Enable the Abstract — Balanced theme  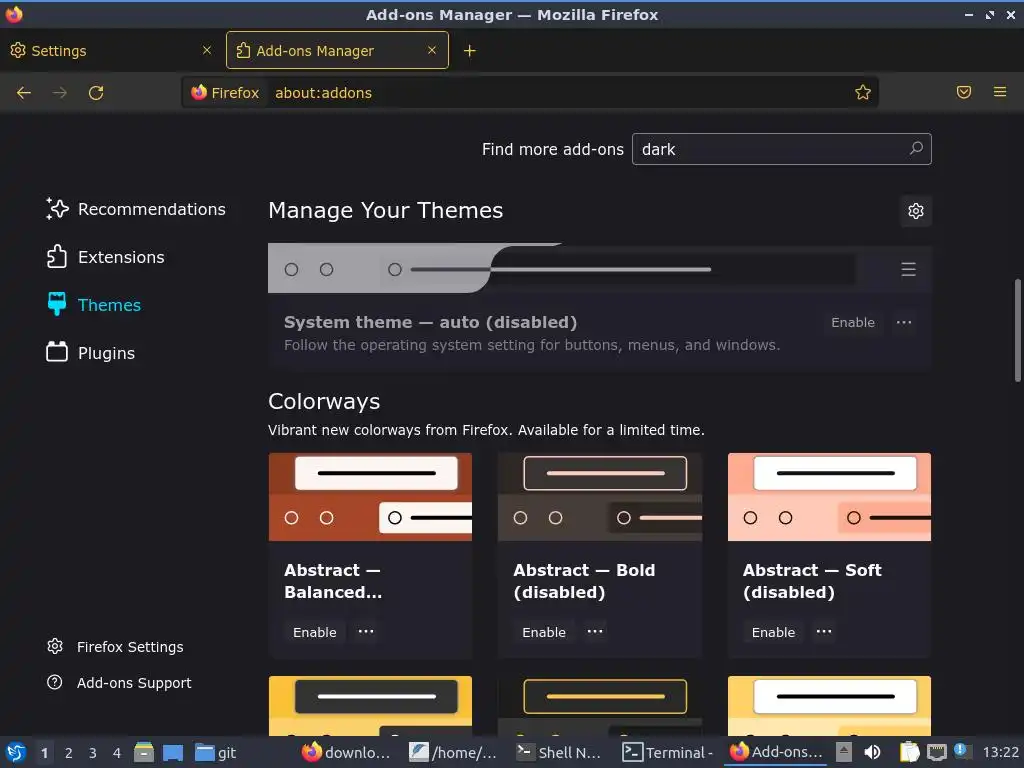315,632
